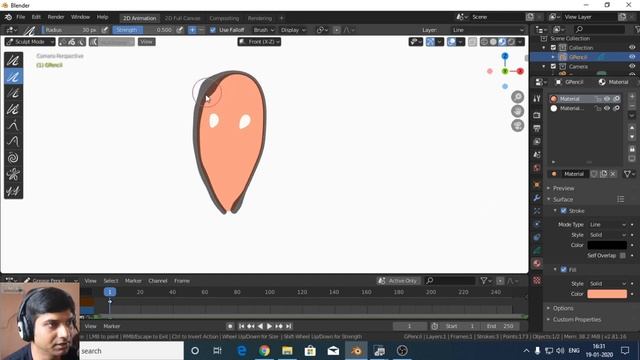The image size is (640, 360).
Task: Toggle camera view icon in viewport
Action: [518, 125]
